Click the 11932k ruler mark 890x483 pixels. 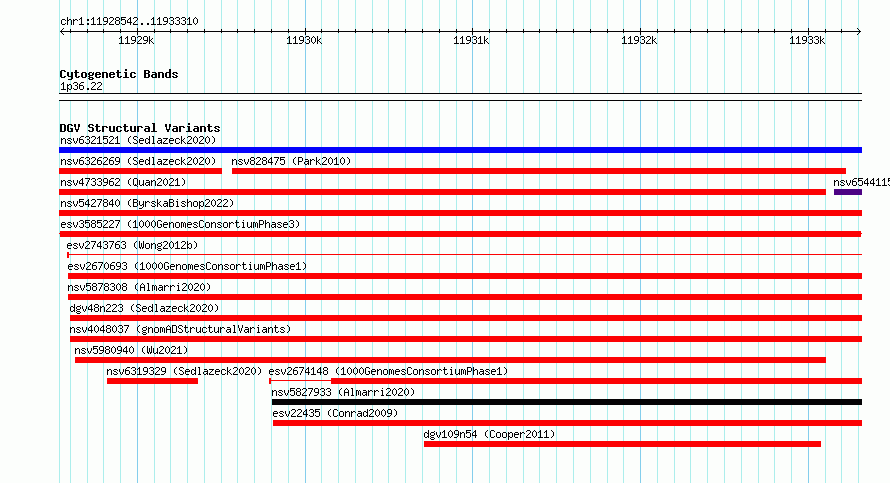point(639,41)
